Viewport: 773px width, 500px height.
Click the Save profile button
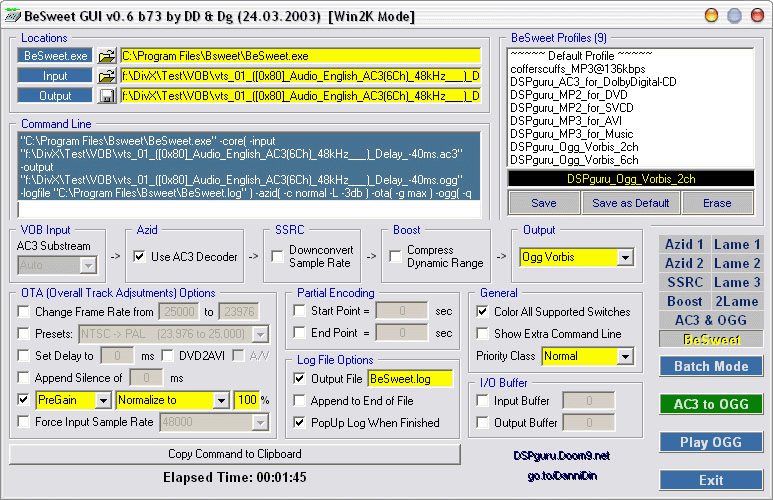[544, 203]
